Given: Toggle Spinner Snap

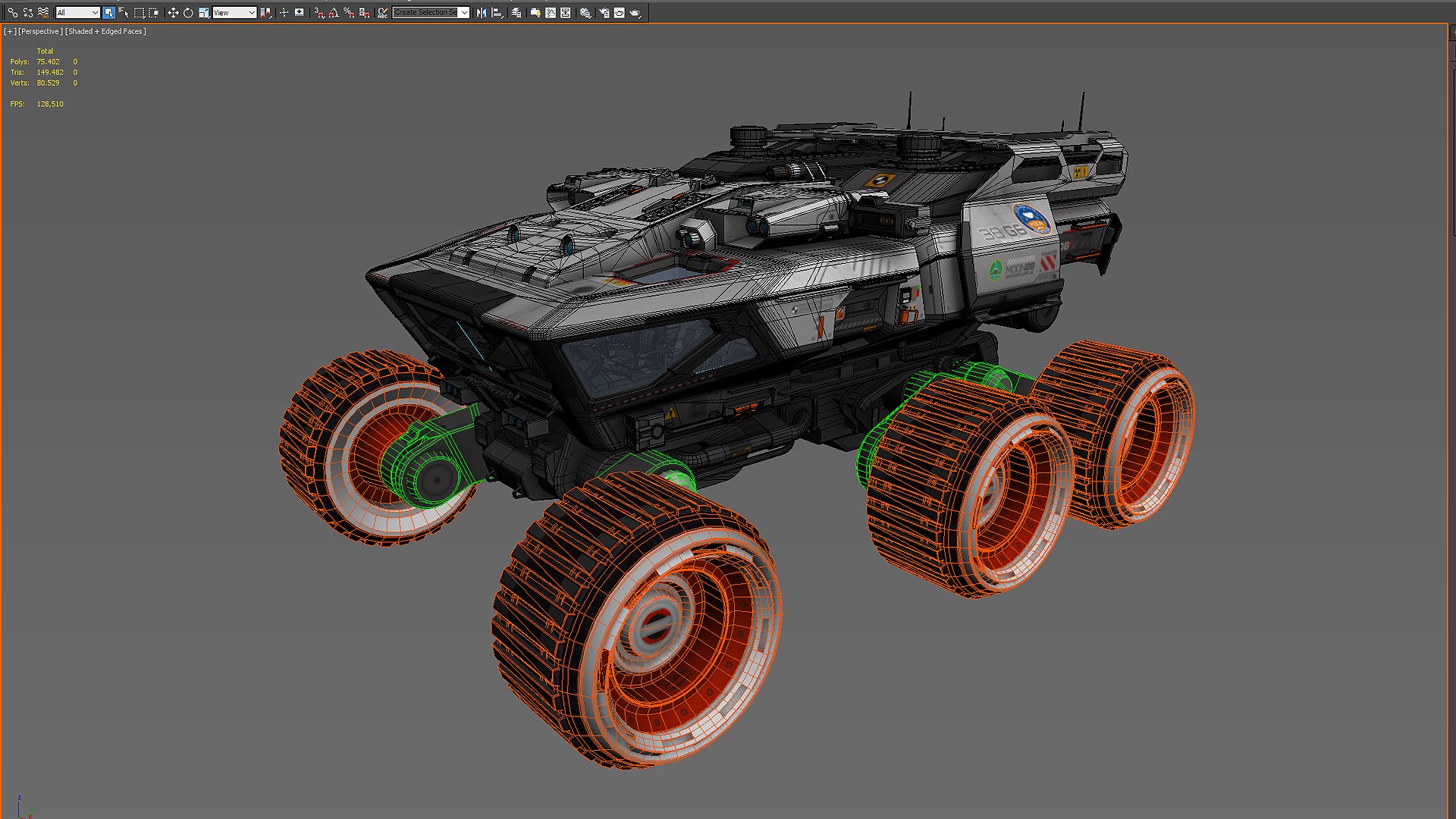Looking at the screenshot, I should pos(364,13).
